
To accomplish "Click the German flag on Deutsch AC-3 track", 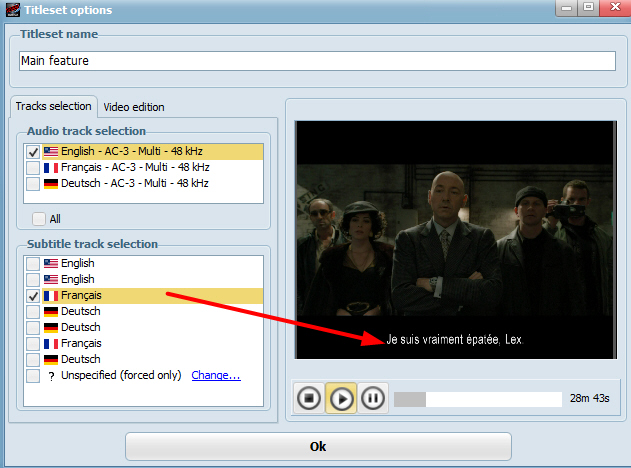I will pos(51,183).
